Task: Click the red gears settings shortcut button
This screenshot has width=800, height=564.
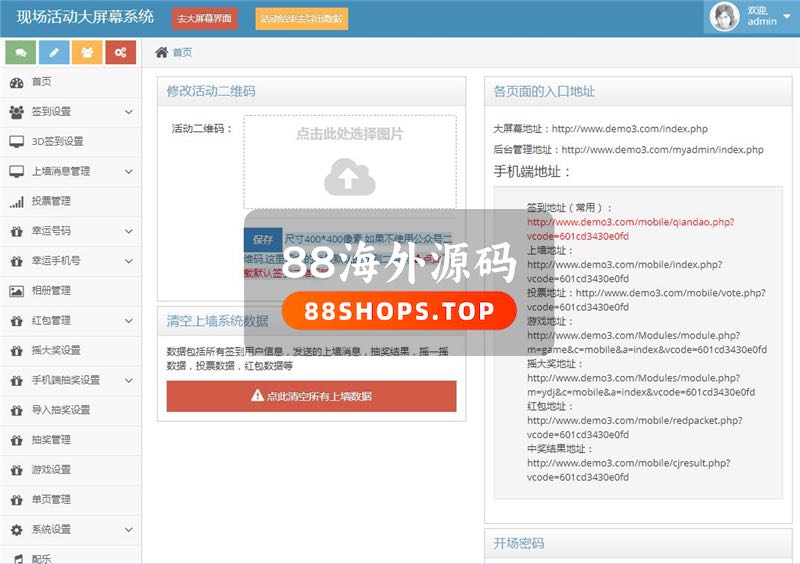Action: pyautogui.click(x=120, y=52)
